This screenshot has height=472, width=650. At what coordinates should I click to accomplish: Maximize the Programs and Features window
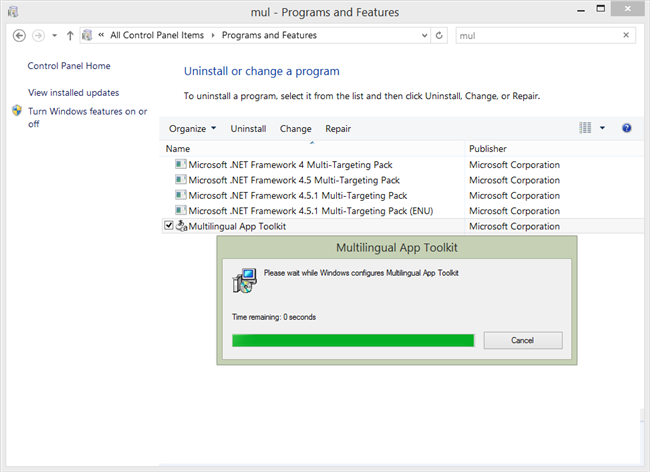[x=601, y=9]
